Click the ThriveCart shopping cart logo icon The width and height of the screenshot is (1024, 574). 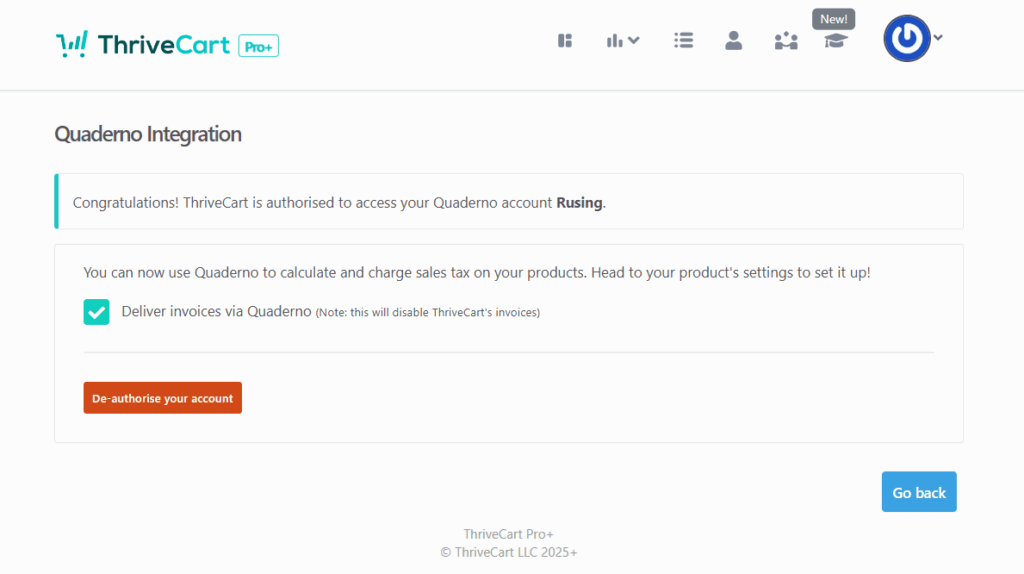click(72, 45)
